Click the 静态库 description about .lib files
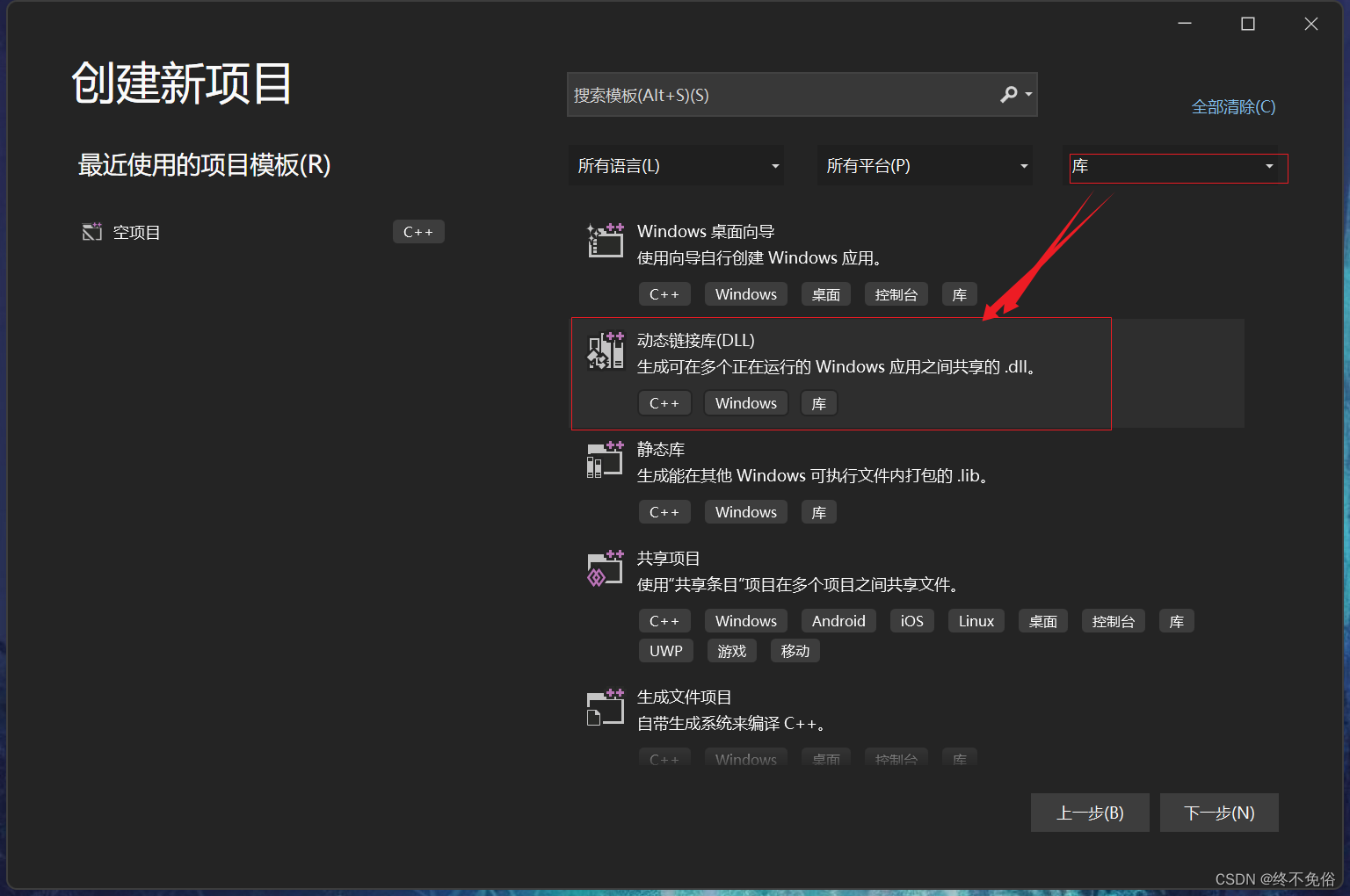 coord(816,476)
